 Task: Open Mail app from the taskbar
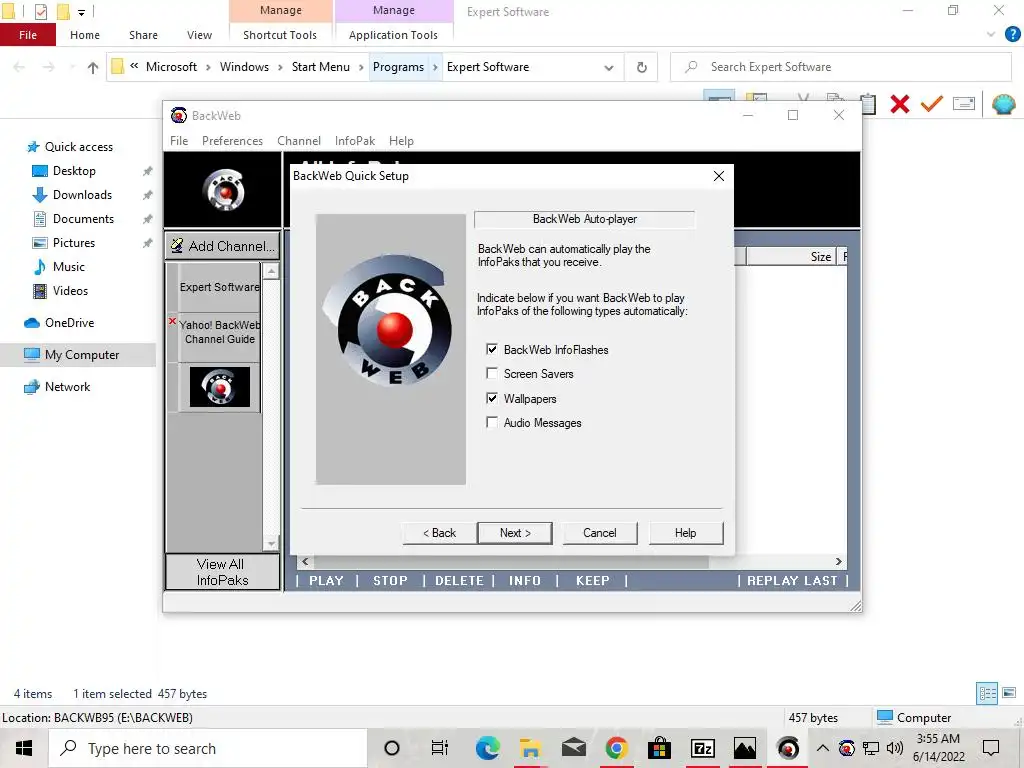click(573, 748)
